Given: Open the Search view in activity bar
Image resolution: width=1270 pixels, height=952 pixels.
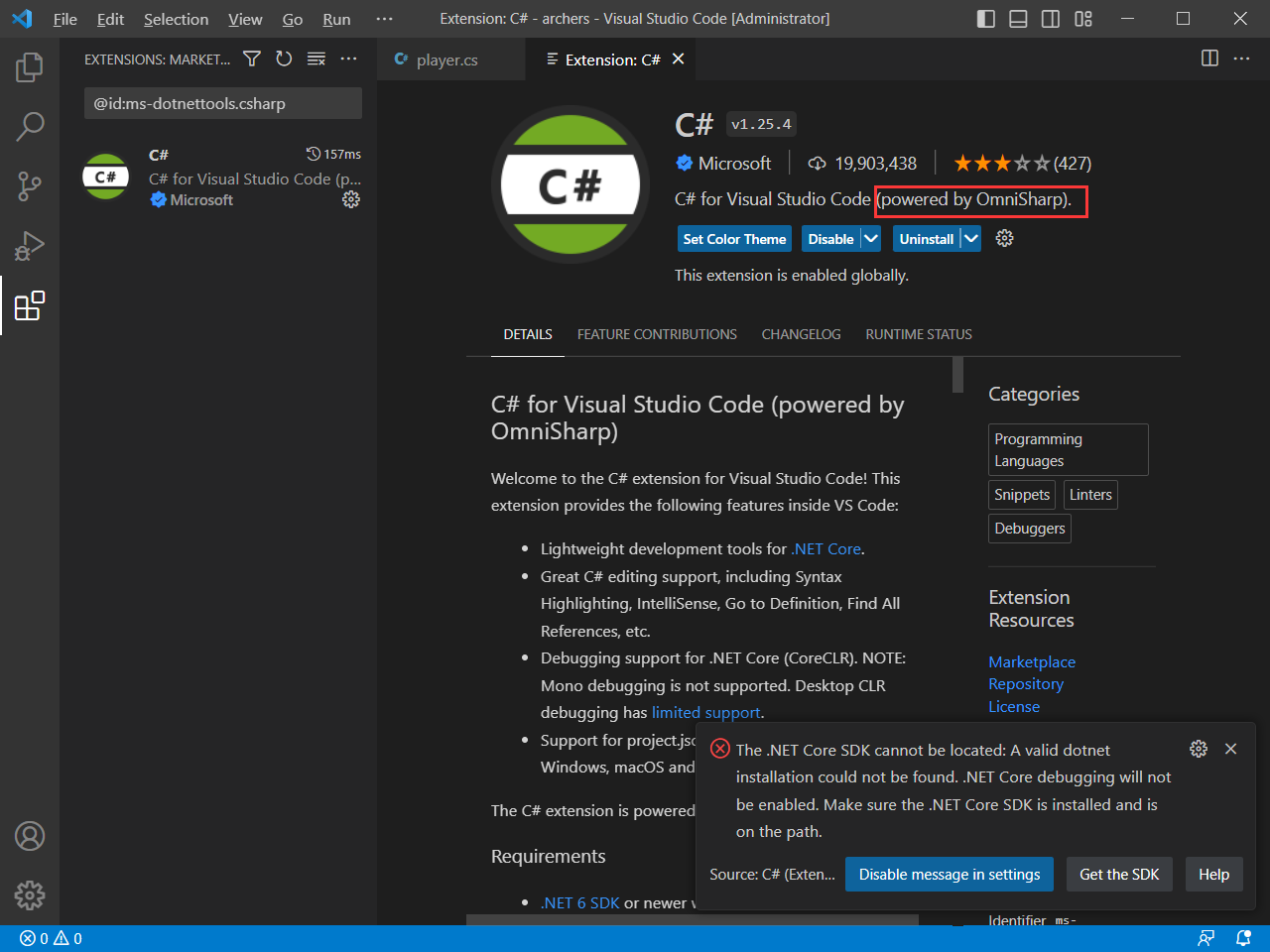Looking at the screenshot, I should point(30,126).
